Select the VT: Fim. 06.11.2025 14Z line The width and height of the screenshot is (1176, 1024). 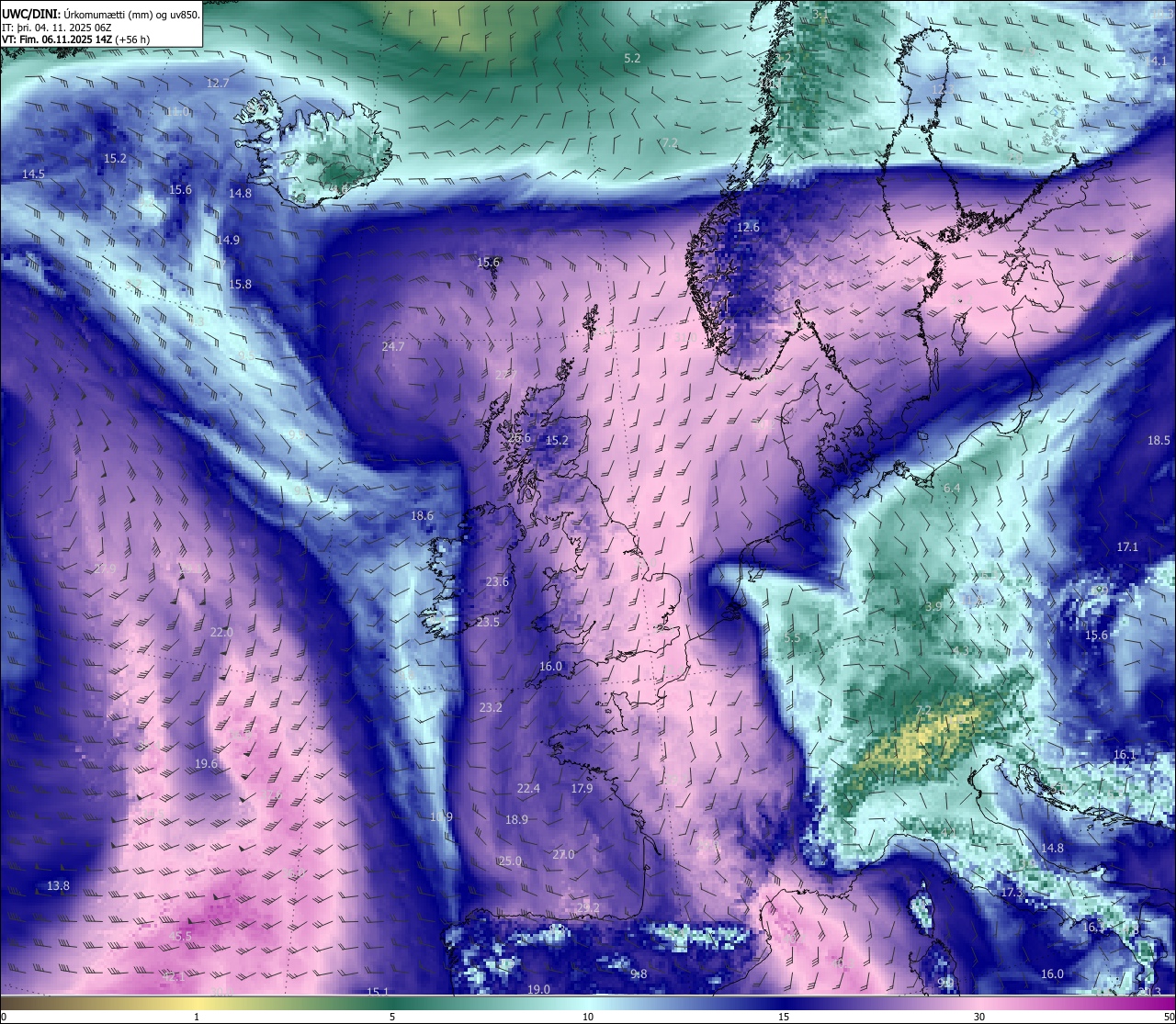coord(76,39)
